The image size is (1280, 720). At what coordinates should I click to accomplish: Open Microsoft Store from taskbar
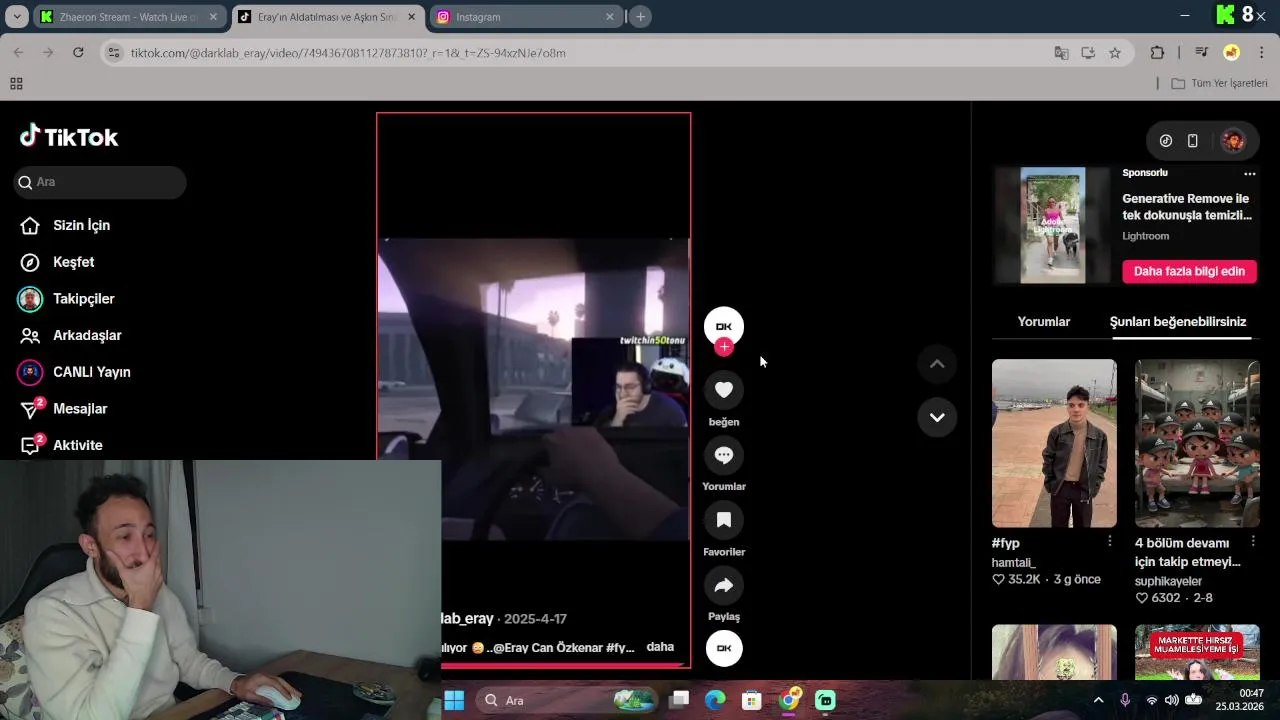(x=752, y=700)
